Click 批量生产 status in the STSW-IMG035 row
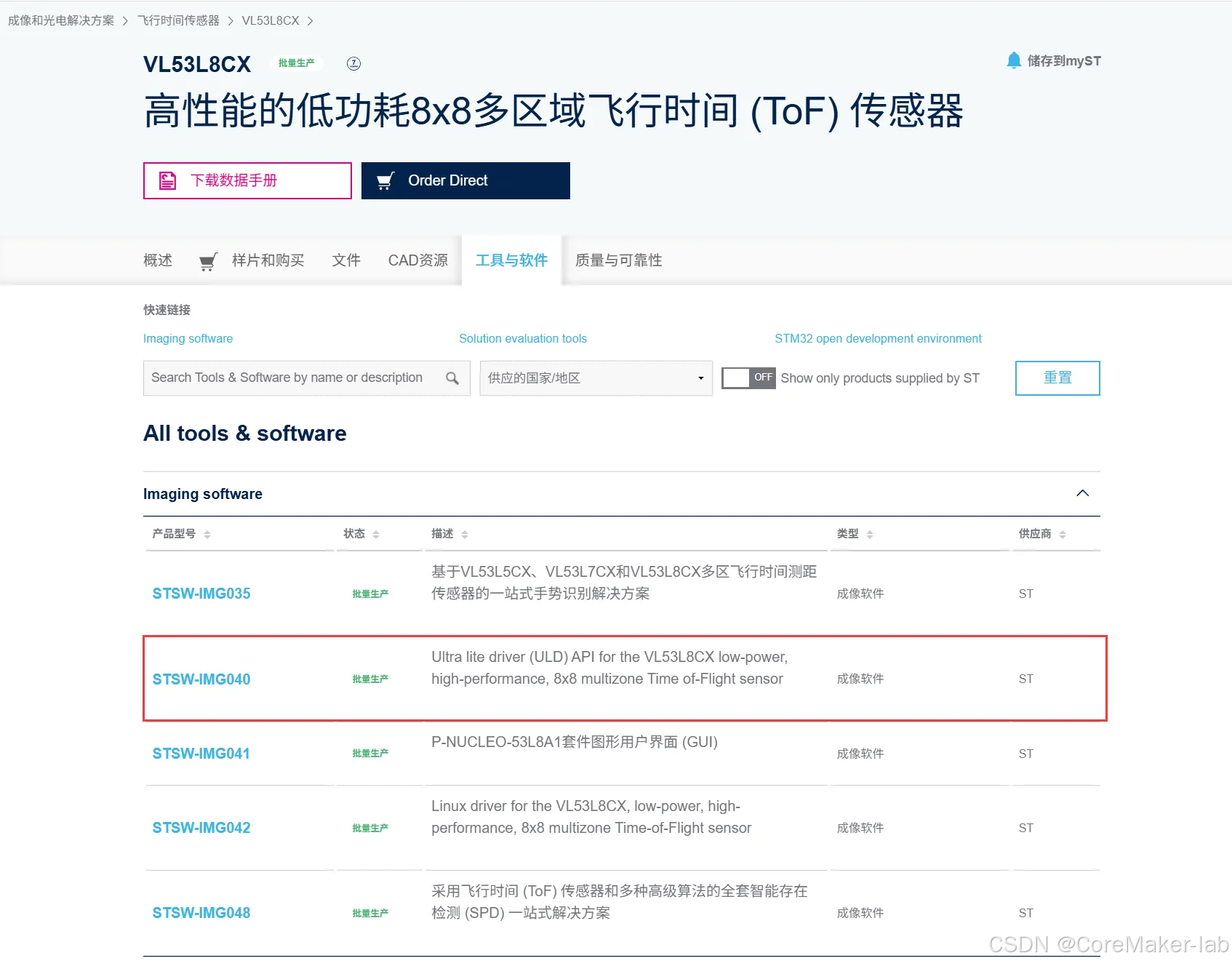The height and width of the screenshot is (966, 1232). click(x=370, y=594)
